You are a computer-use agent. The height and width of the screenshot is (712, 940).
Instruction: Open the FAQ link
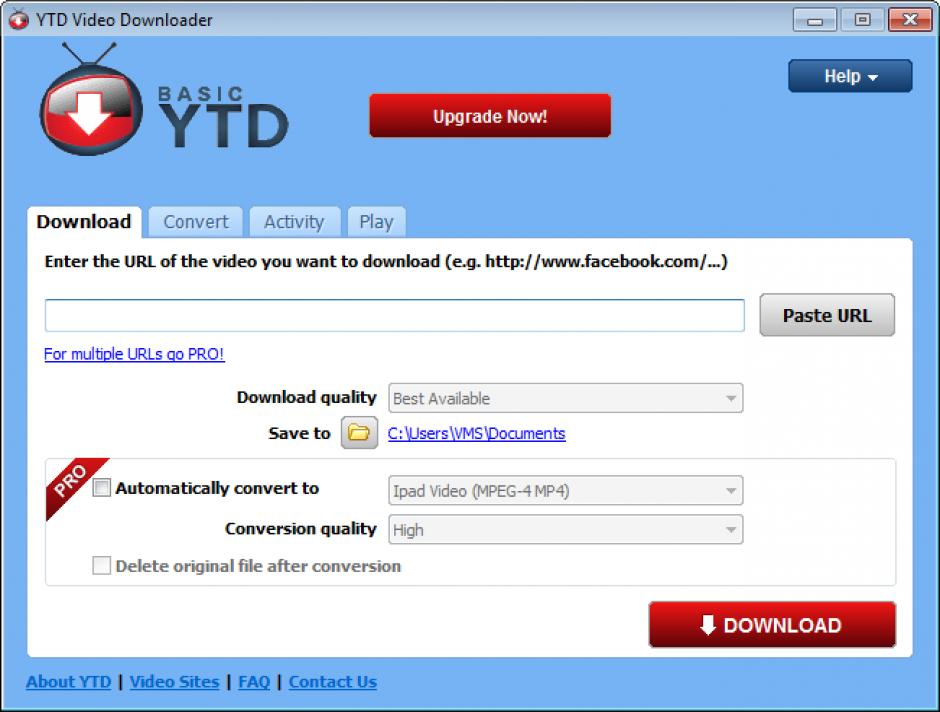point(254,682)
